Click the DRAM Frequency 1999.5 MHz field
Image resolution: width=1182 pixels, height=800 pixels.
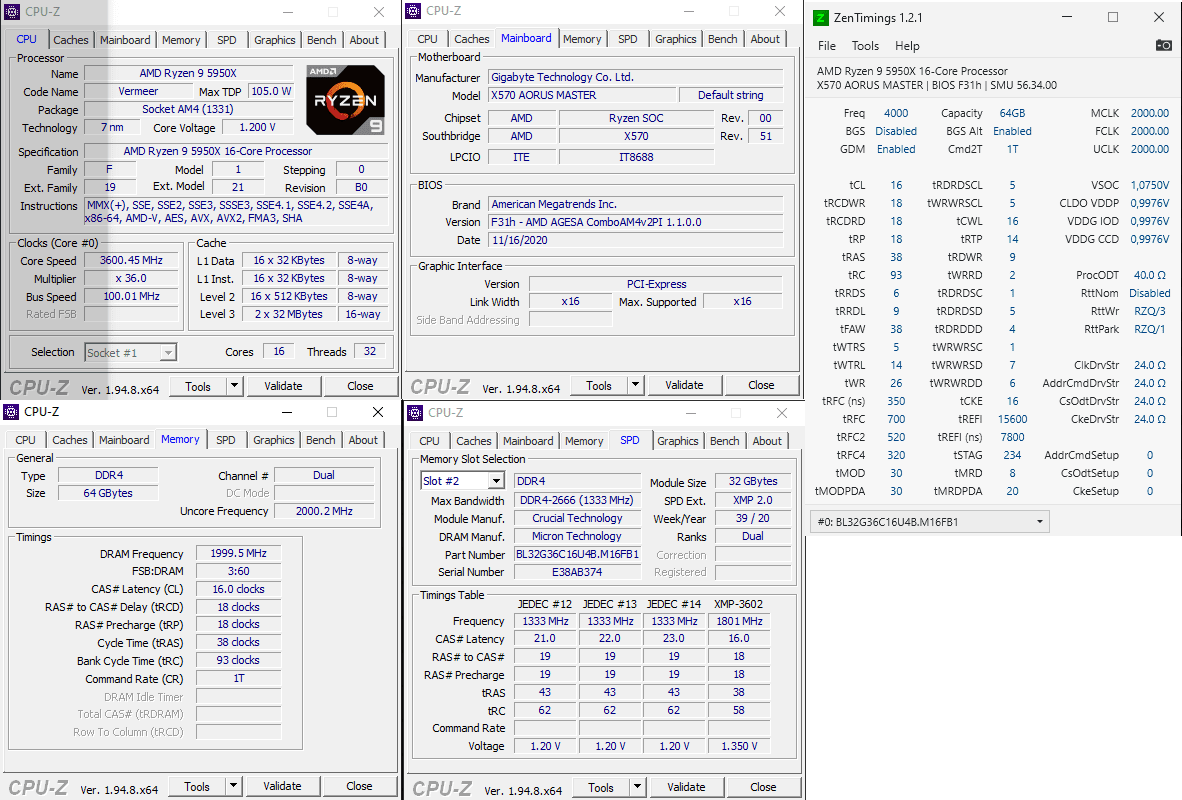point(238,553)
